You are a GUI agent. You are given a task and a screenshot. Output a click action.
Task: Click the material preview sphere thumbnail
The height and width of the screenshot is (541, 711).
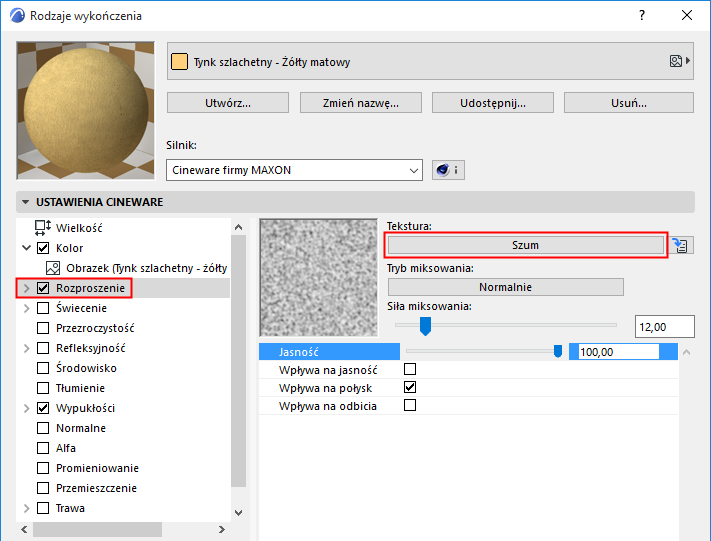pyautogui.click(x=86, y=111)
